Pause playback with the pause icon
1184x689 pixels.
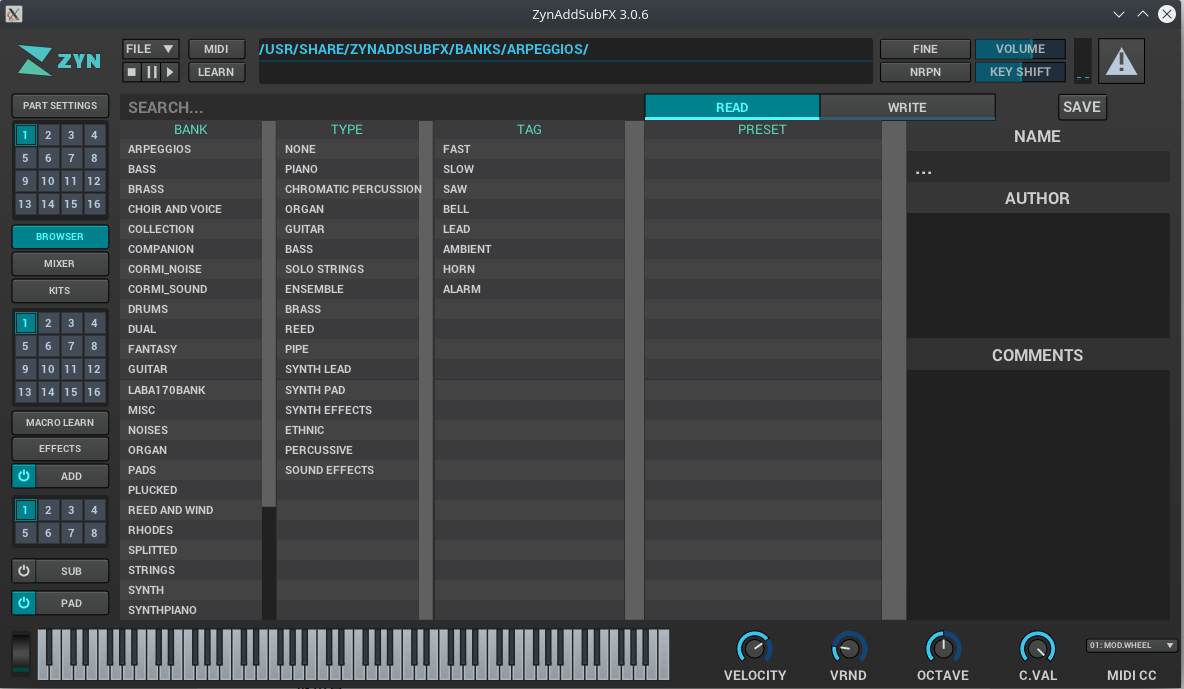tap(152, 72)
